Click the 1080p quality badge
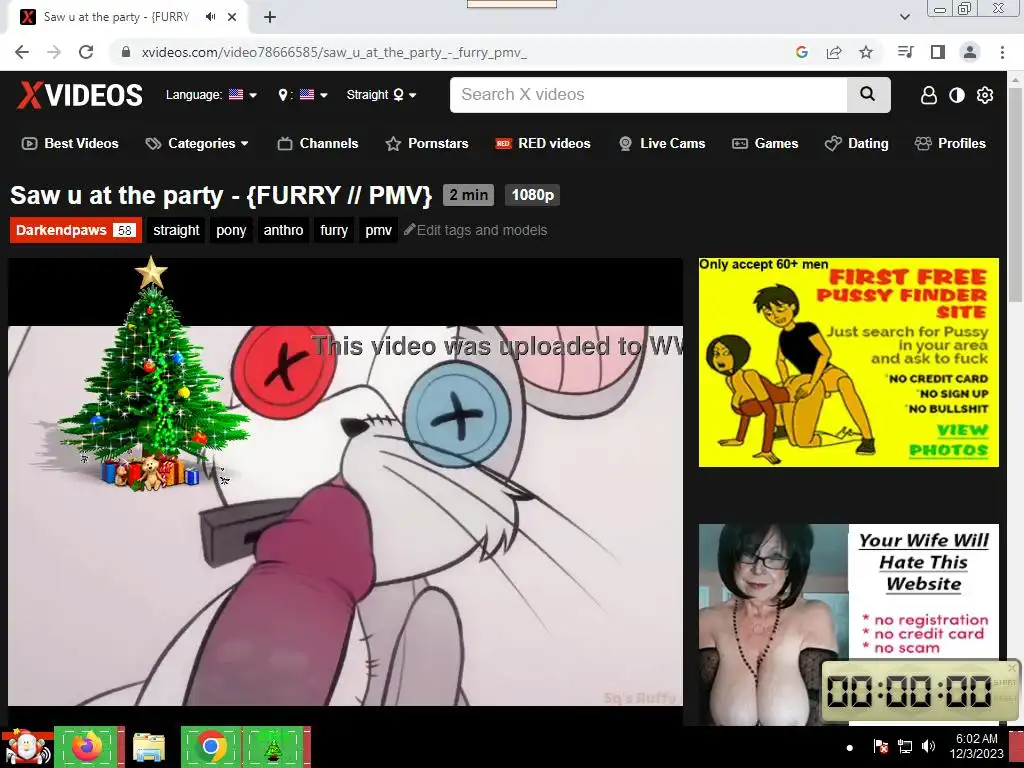Image resolution: width=1024 pixels, height=768 pixels. pyautogui.click(x=532, y=195)
